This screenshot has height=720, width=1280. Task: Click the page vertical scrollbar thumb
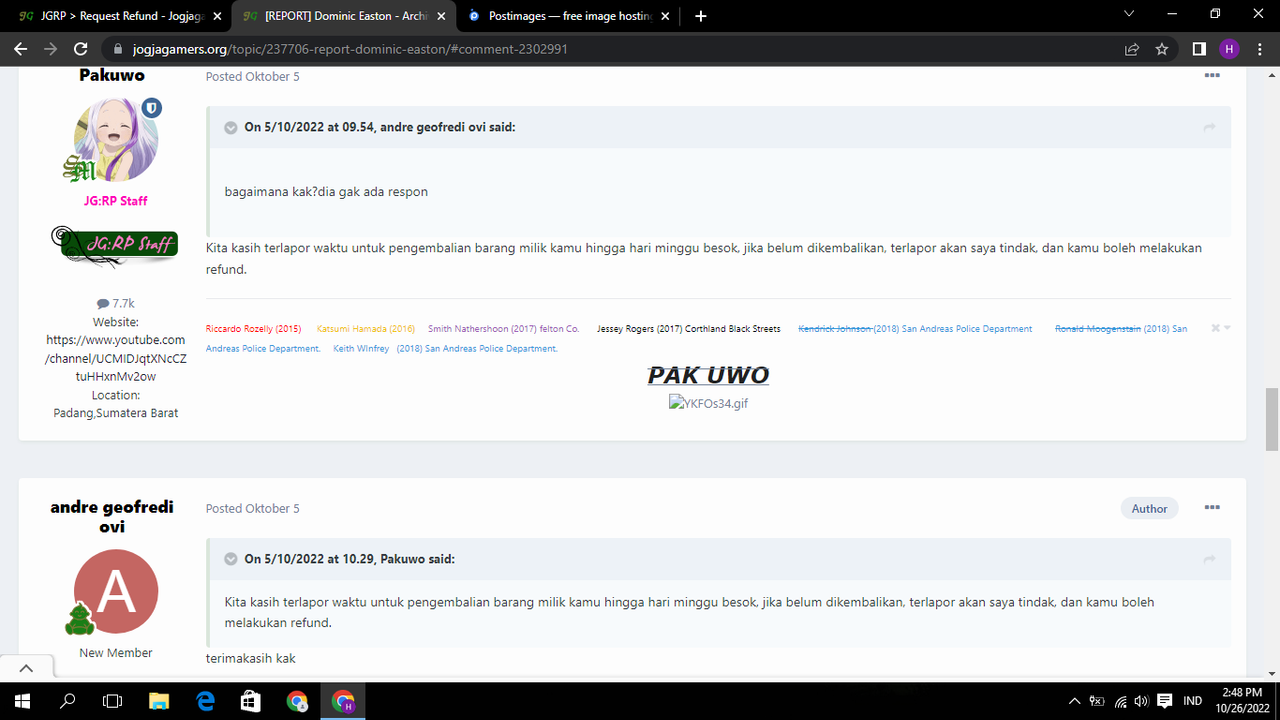pos(1272,419)
